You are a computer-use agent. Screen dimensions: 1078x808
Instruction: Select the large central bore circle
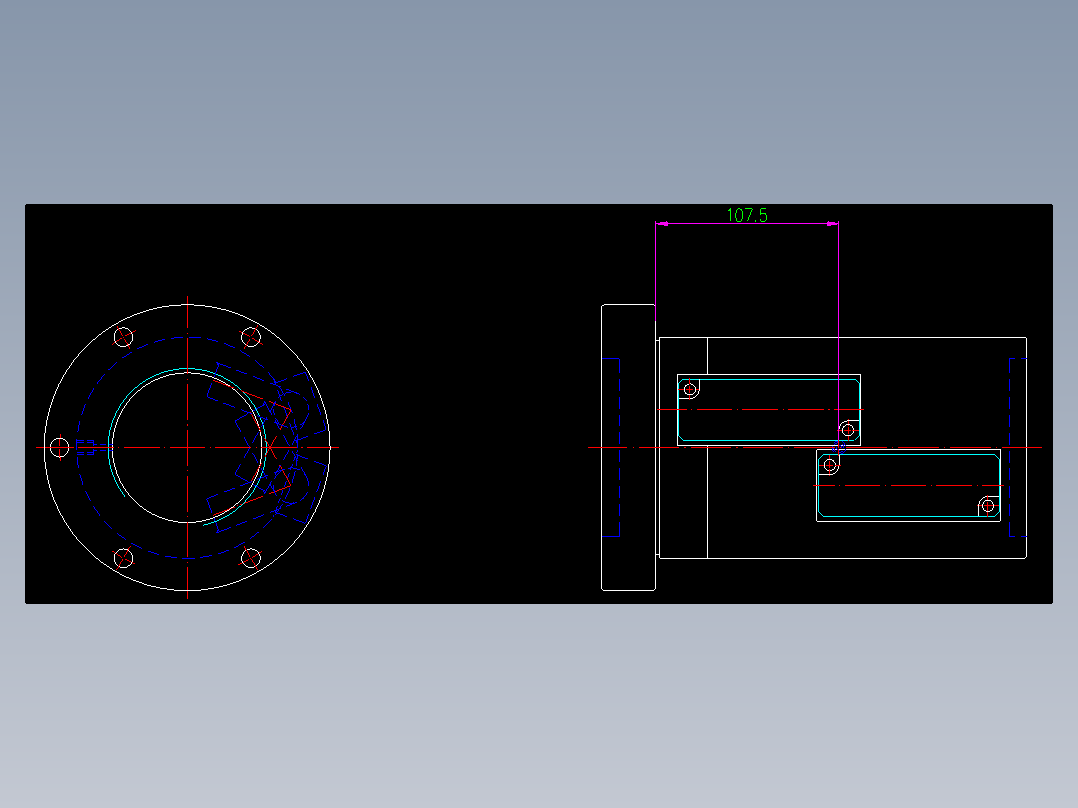[x=113, y=445]
